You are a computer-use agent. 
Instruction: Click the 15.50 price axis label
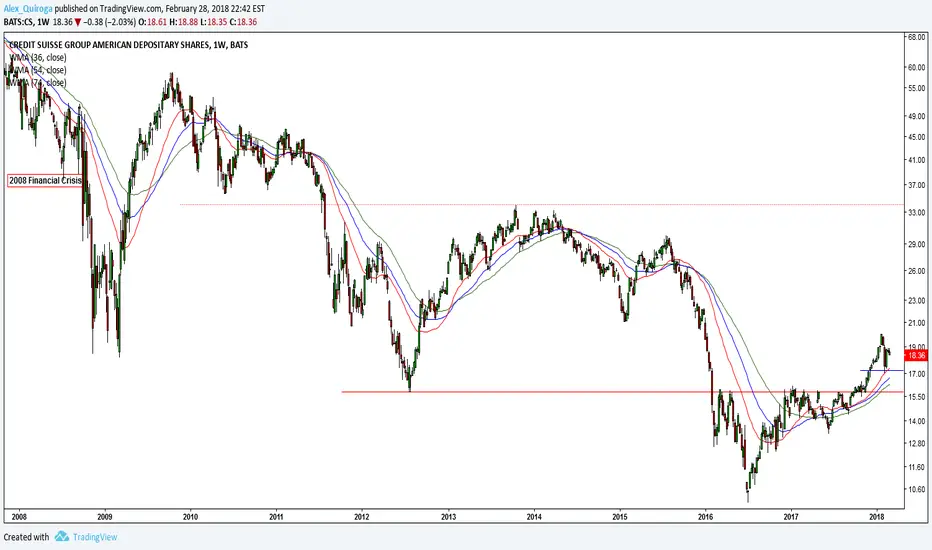917,397
